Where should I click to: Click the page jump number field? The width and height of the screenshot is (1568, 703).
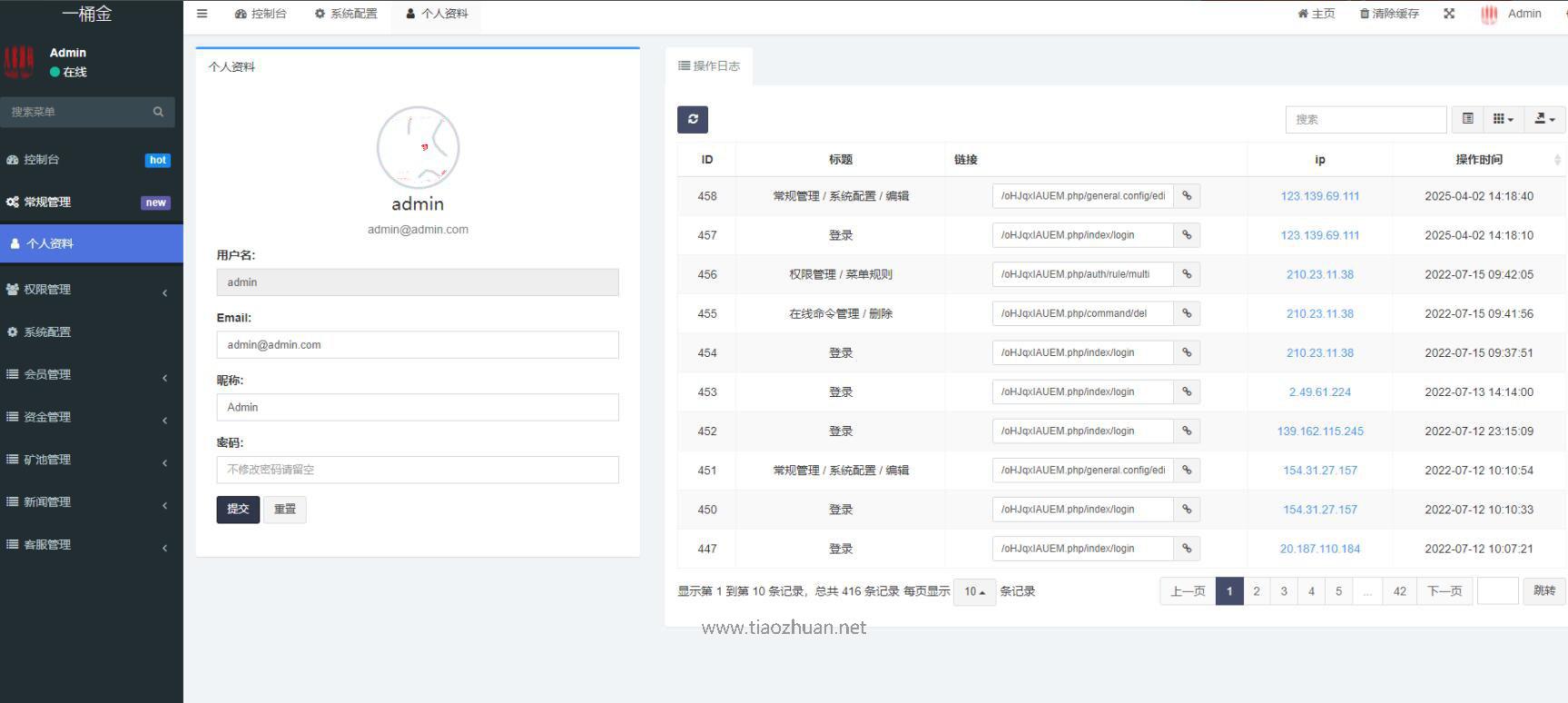1498,590
